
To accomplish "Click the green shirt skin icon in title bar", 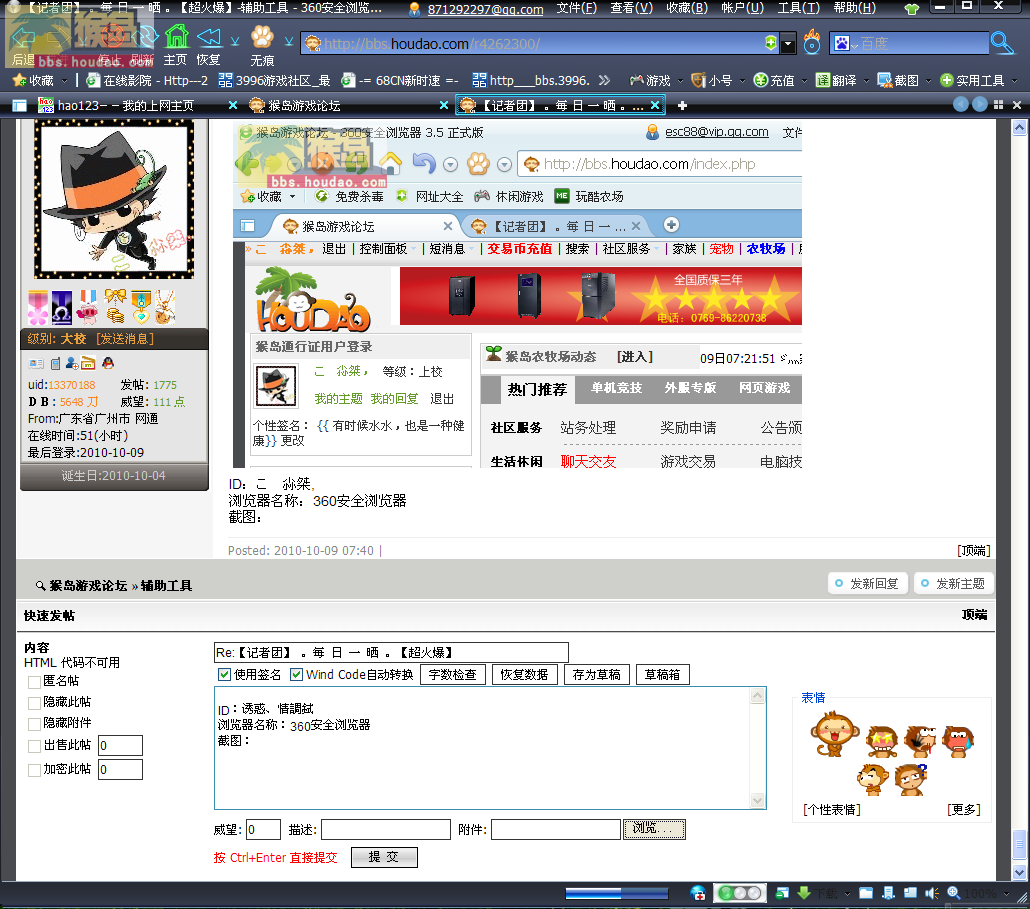I will pos(912,9).
